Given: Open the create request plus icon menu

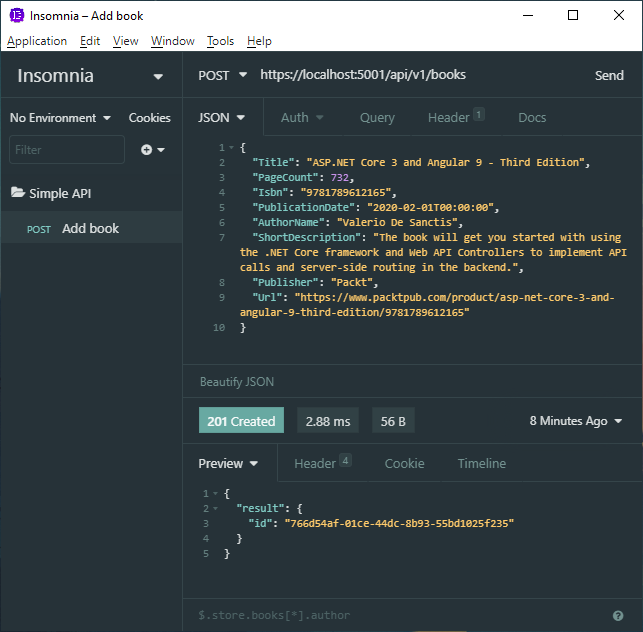Looking at the screenshot, I should tap(152, 150).
